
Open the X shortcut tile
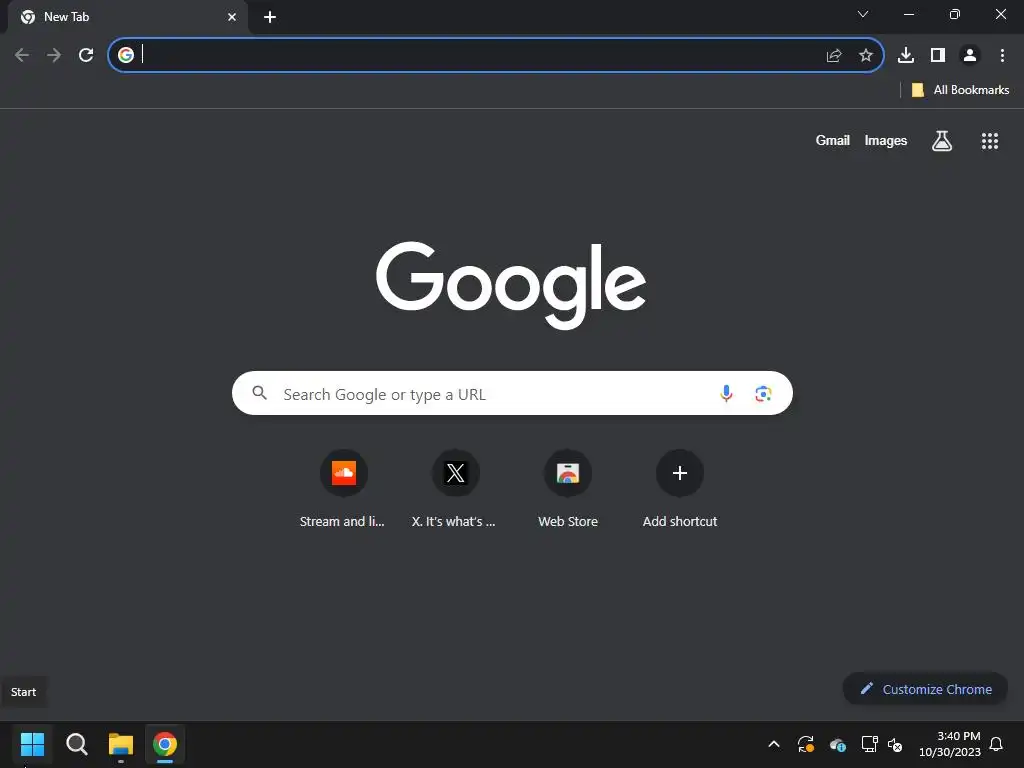coord(455,488)
